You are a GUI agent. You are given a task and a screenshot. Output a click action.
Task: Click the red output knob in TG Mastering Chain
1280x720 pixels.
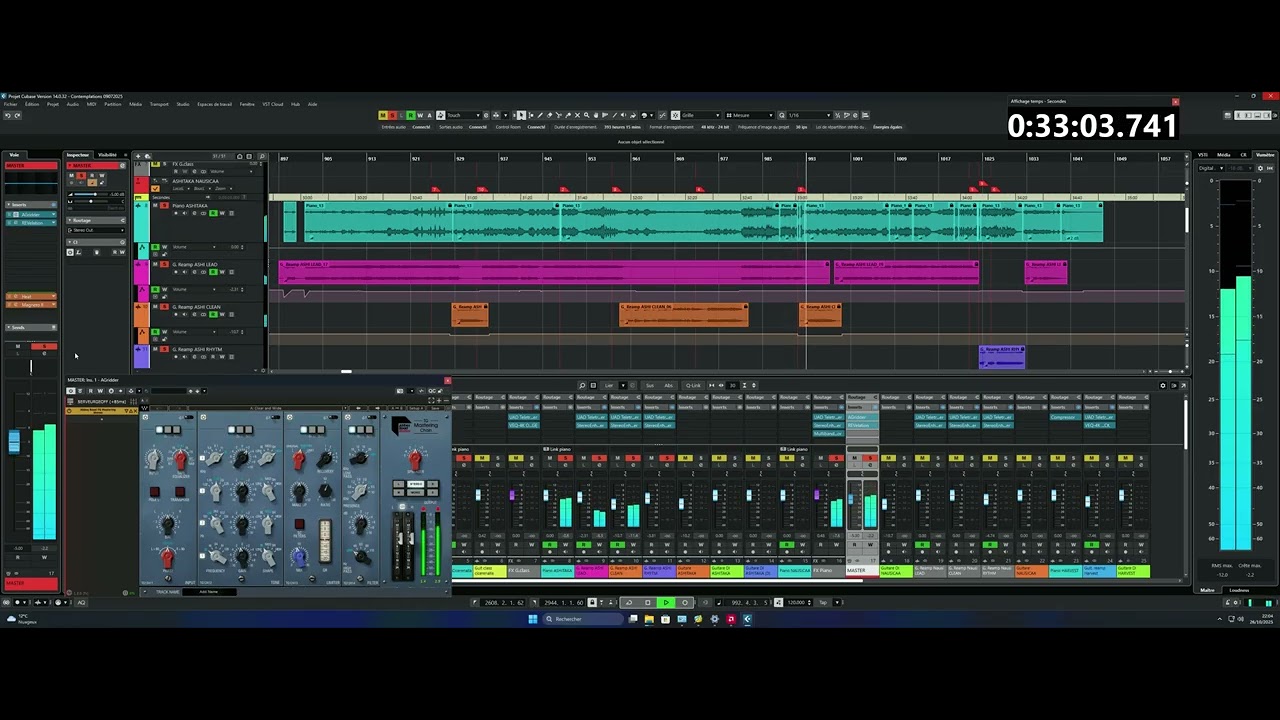415,457
